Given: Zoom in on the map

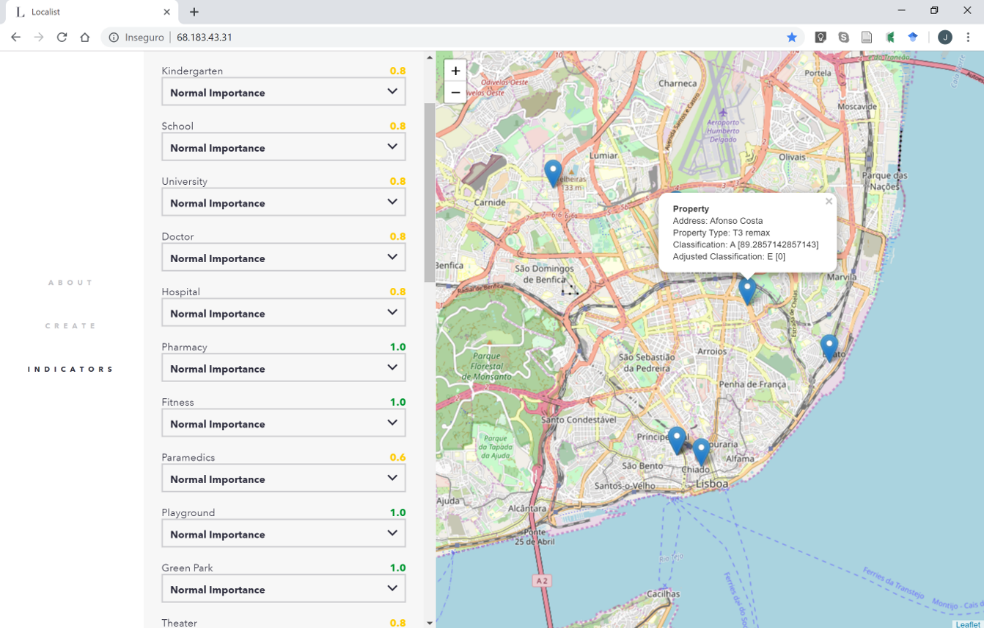Looking at the screenshot, I should coord(455,71).
